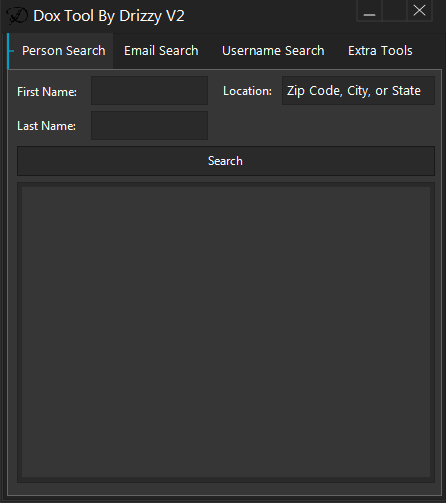This screenshot has width=446, height=504.
Task: Minimize the Dox Tool window
Action: [369, 11]
